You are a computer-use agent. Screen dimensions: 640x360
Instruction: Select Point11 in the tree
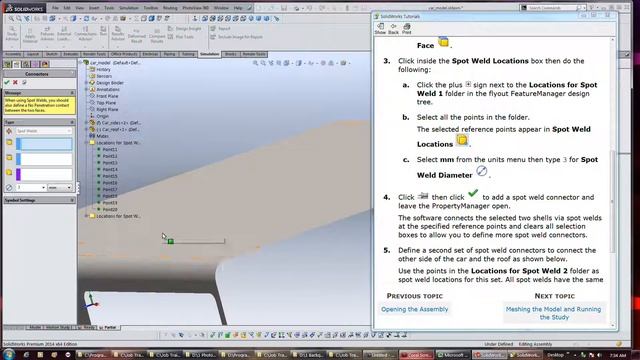109,149
